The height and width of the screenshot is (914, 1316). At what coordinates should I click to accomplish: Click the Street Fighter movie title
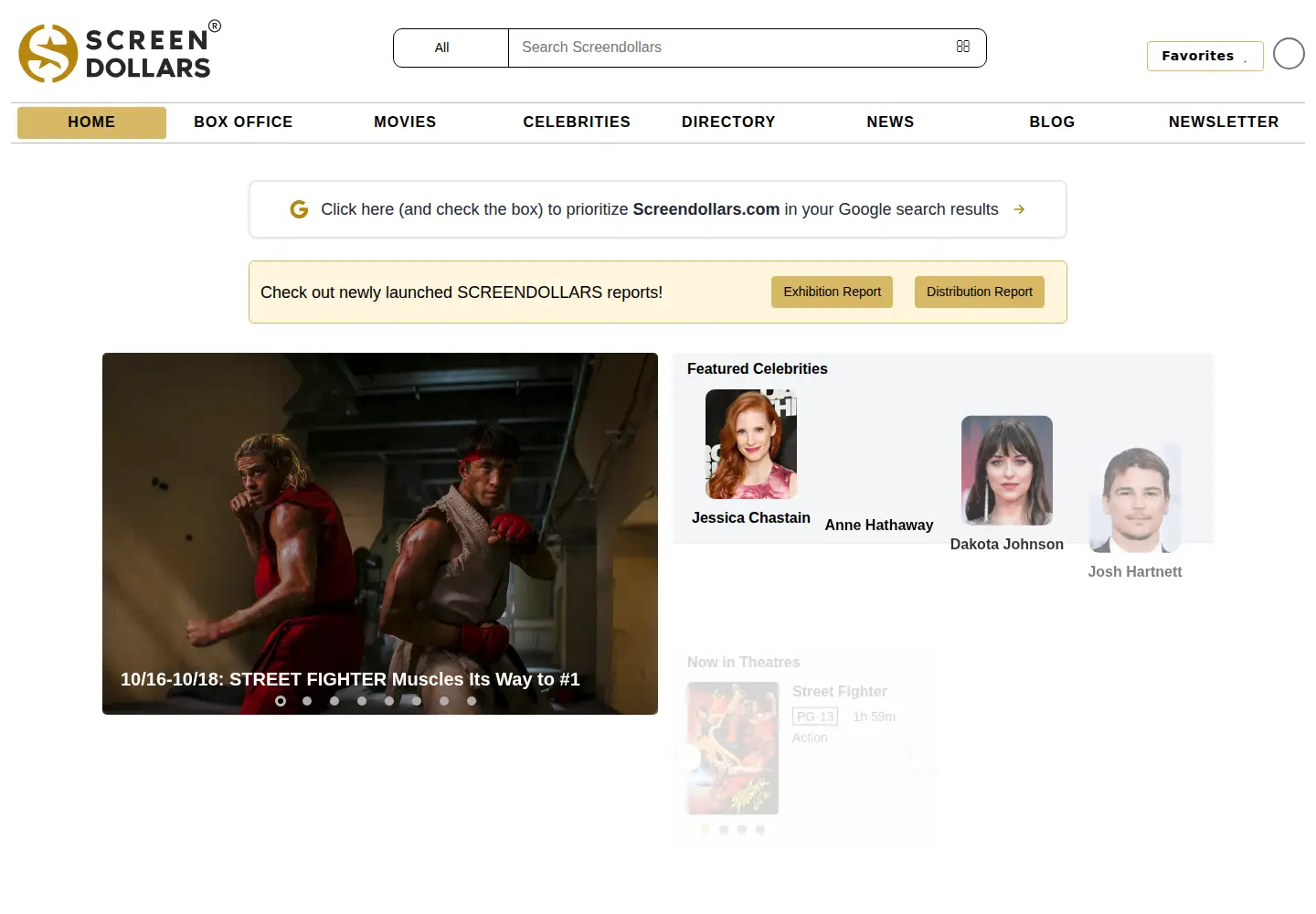point(840,691)
